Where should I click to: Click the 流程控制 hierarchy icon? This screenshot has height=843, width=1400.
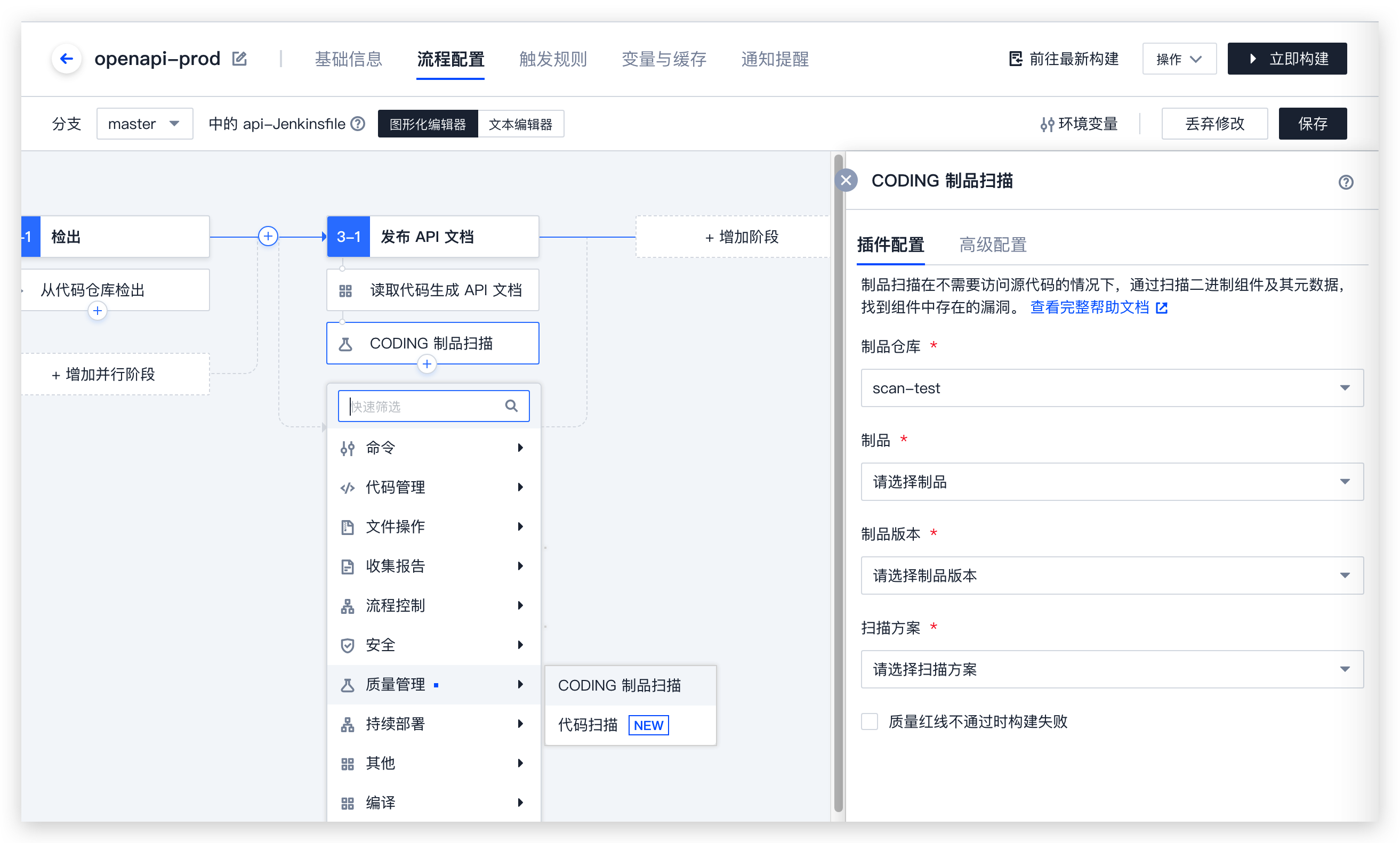pyautogui.click(x=347, y=606)
